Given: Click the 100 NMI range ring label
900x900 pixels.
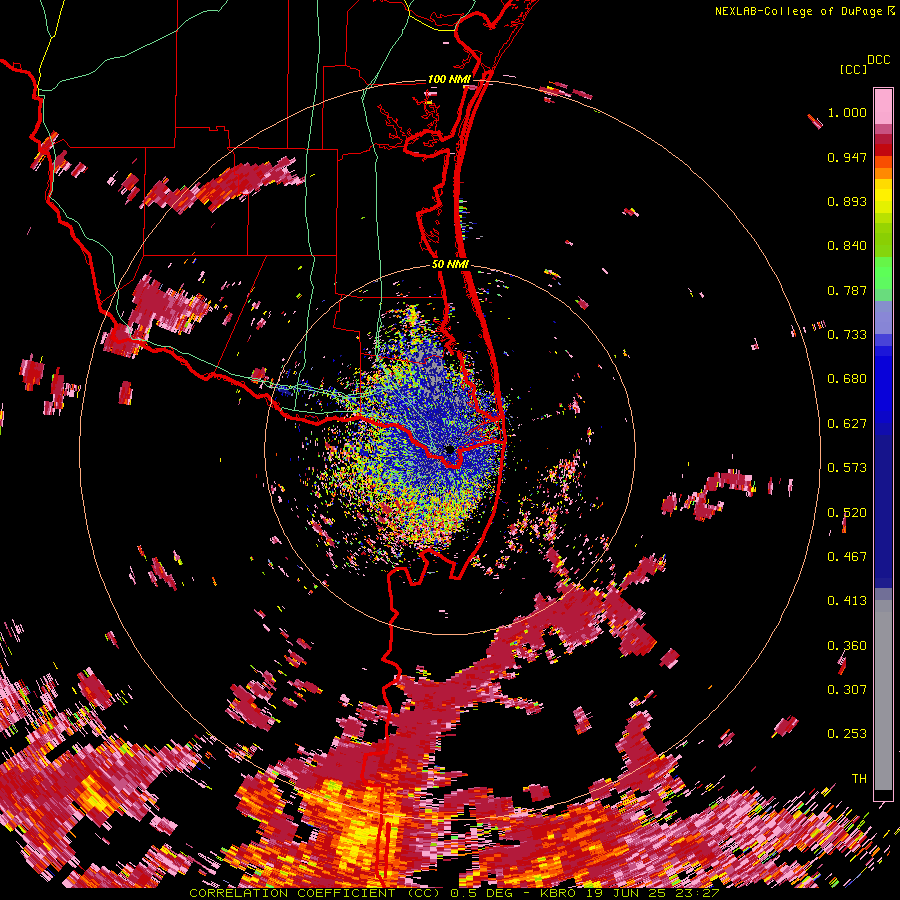Looking at the screenshot, I should 449,79.
